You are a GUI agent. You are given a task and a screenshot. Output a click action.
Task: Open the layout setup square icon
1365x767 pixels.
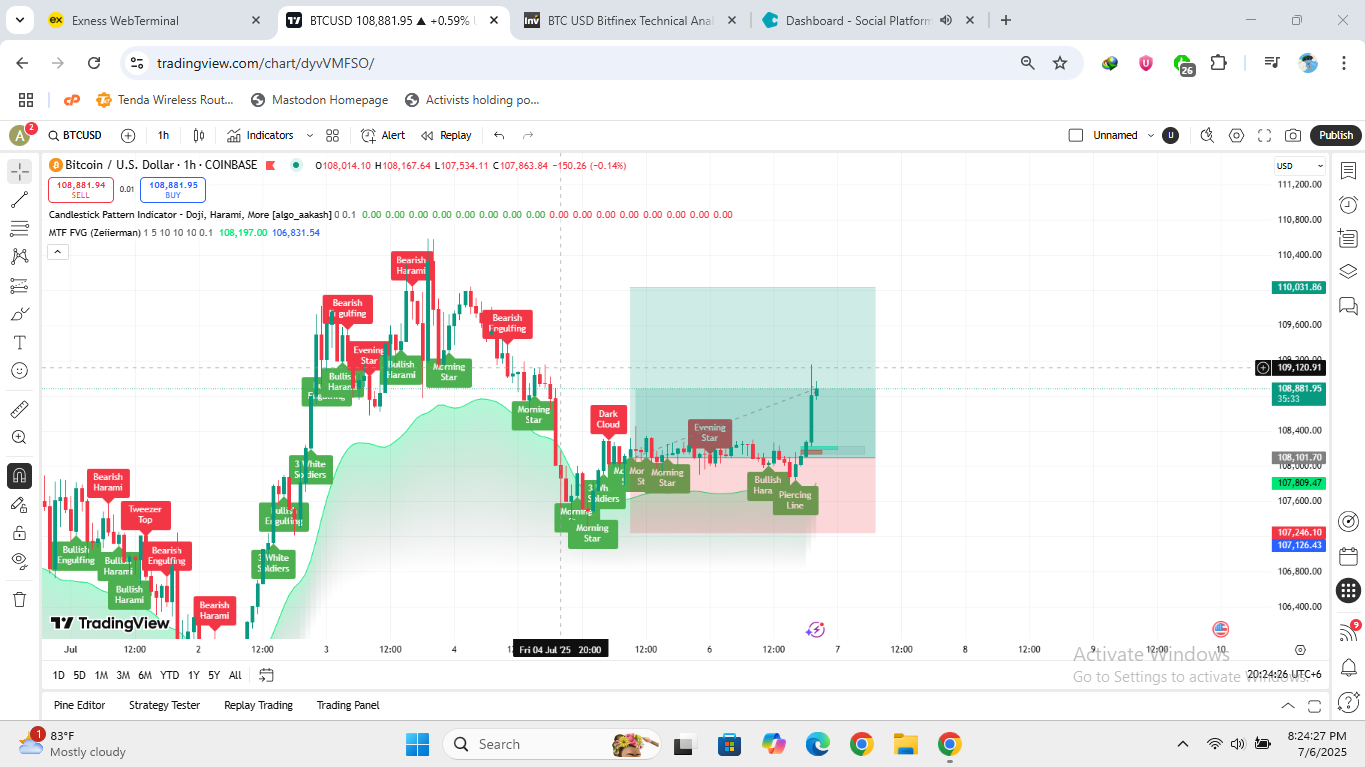[1076, 135]
